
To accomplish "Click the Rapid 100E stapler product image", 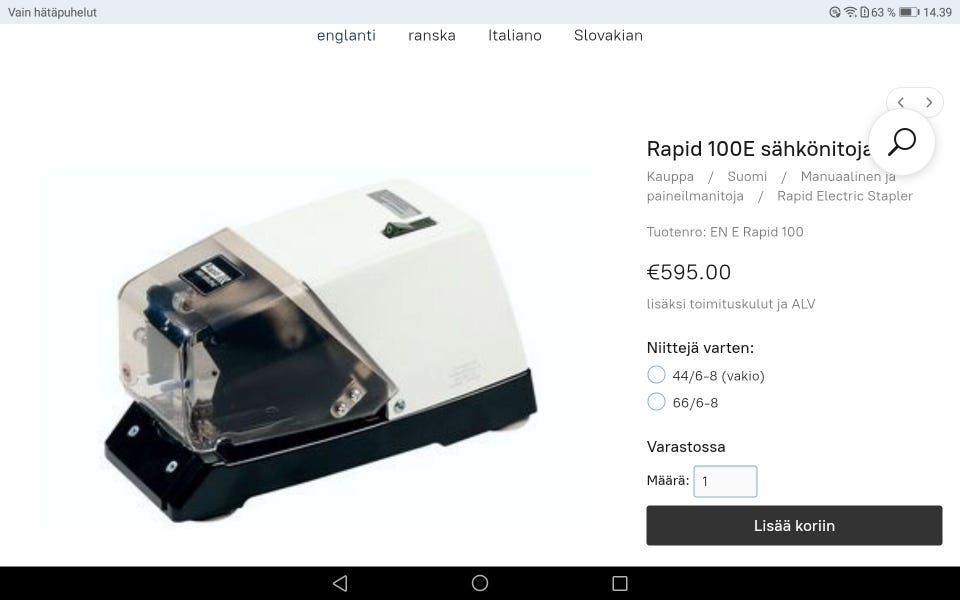I will (x=318, y=349).
